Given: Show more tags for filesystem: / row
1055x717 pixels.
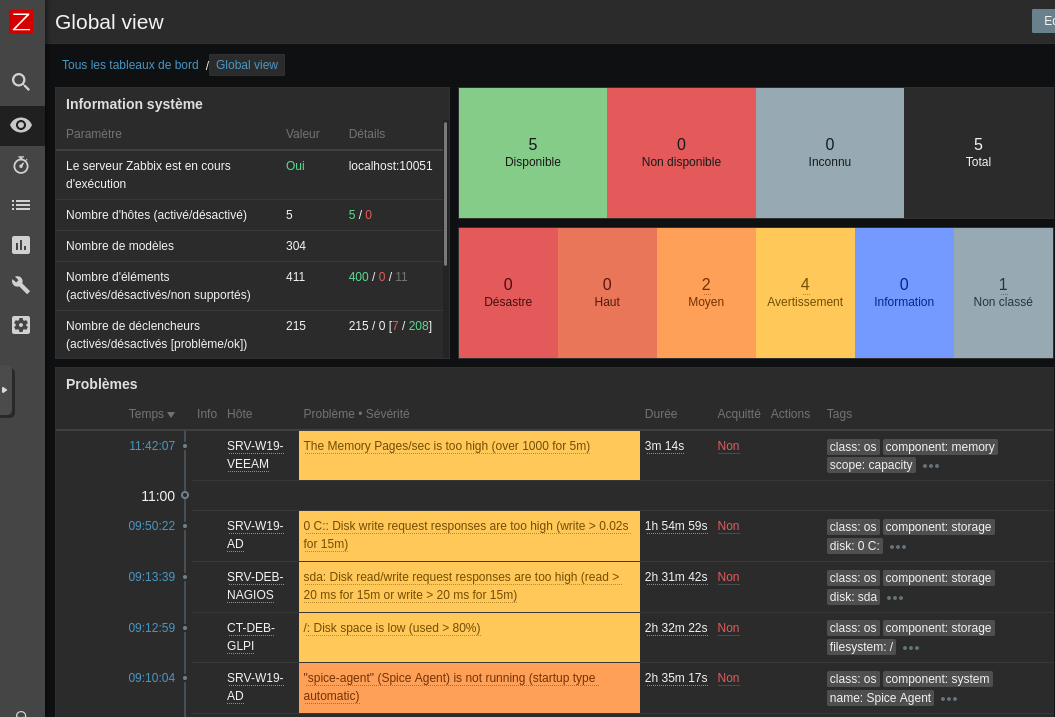Looking at the screenshot, I should (911, 648).
